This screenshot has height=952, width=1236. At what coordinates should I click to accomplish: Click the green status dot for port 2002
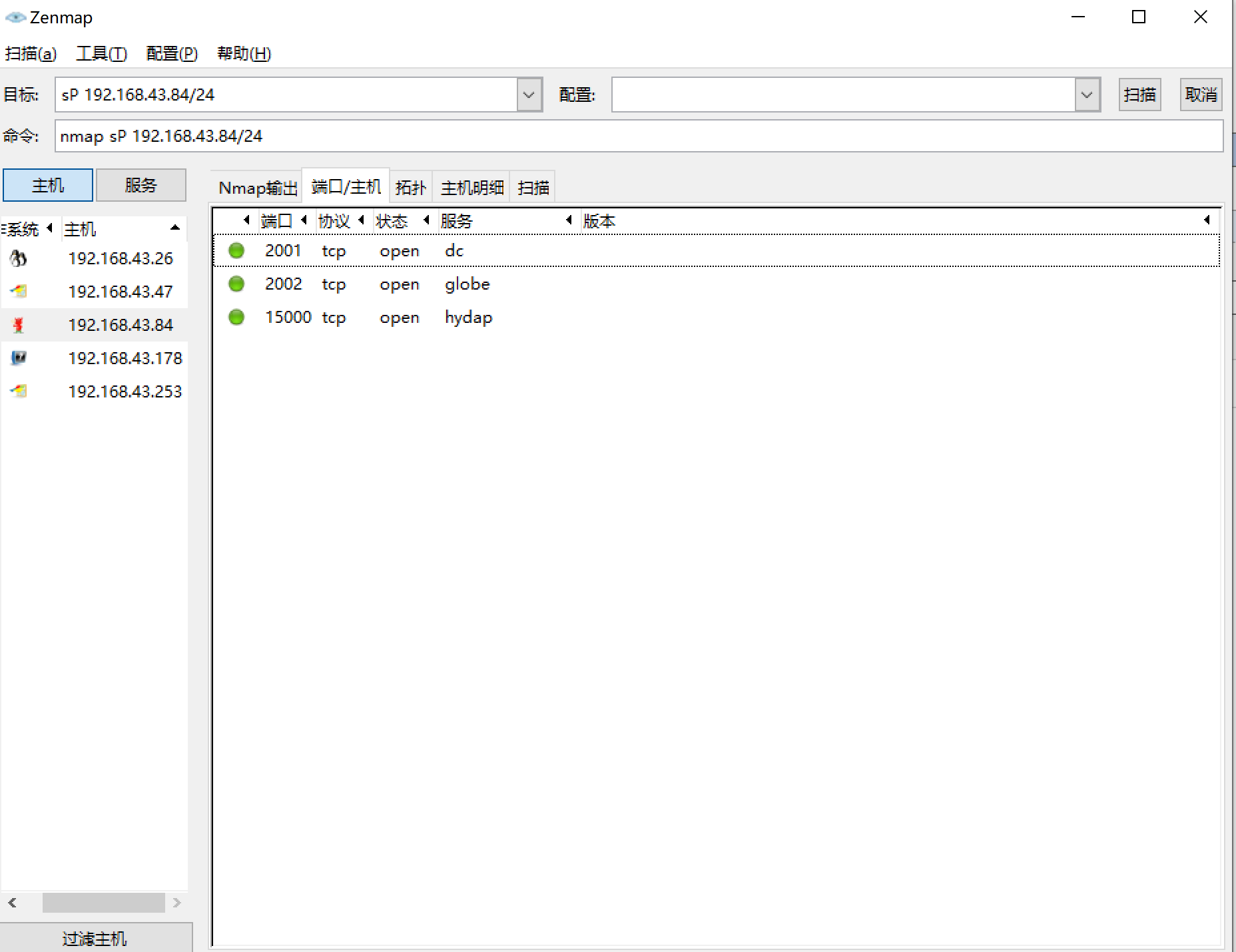pos(236,284)
